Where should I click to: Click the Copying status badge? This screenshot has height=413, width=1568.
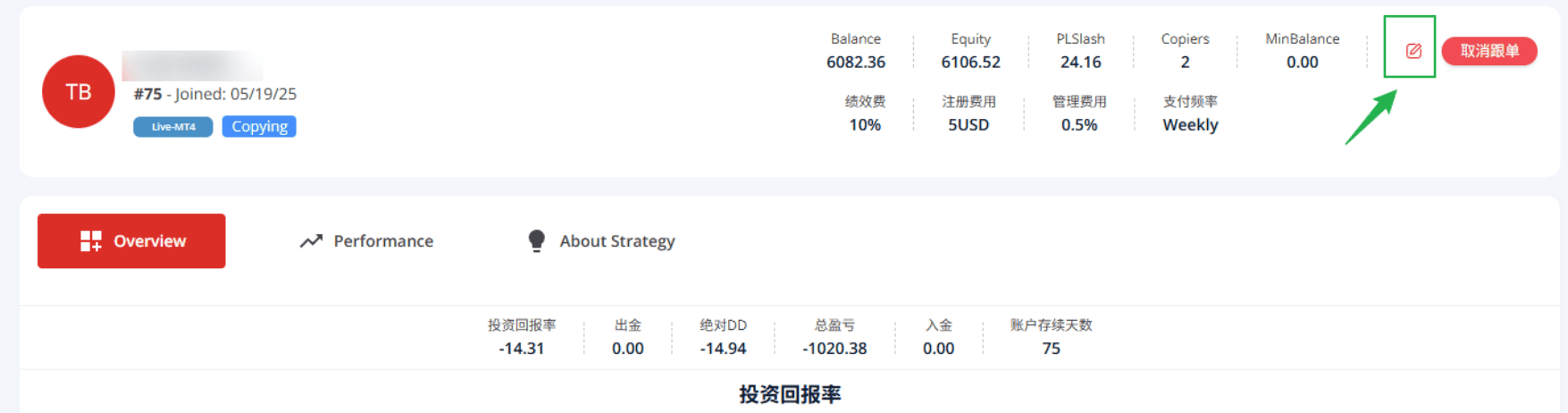pos(259,127)
